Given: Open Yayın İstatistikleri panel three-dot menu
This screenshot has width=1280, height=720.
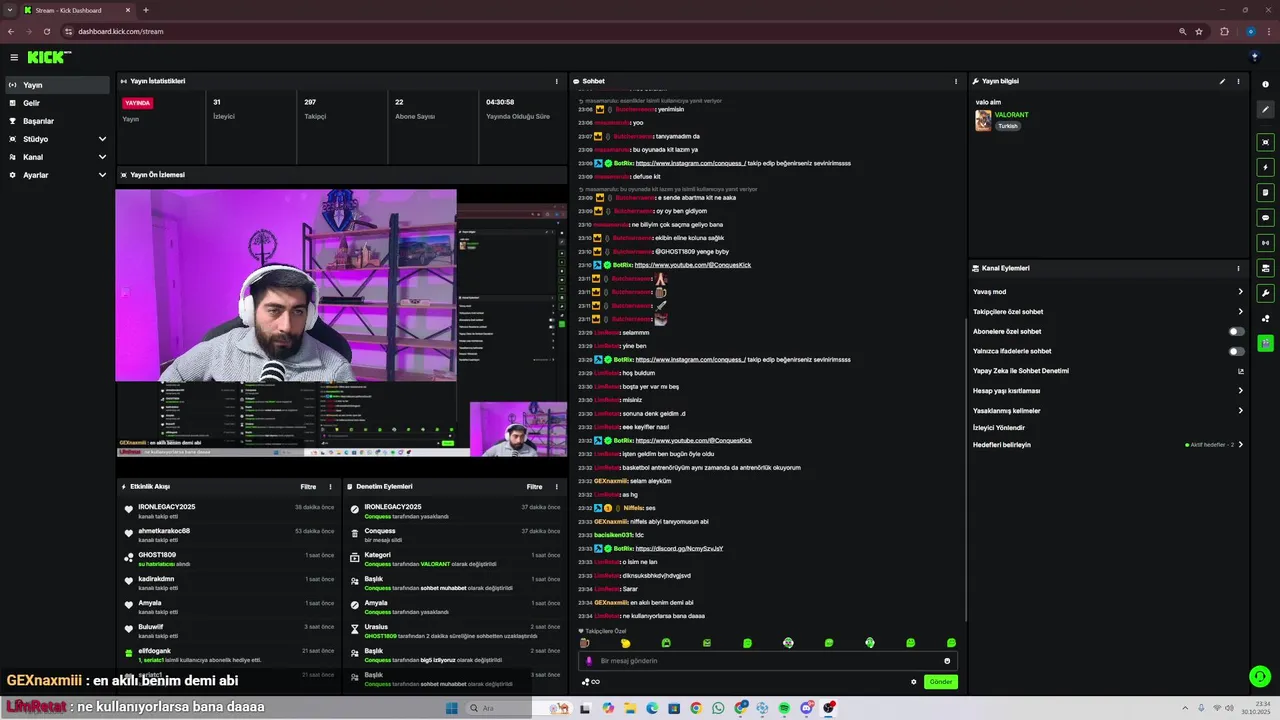Looking at the screenshot, I should pyautogui.click(x=557, y=81).
